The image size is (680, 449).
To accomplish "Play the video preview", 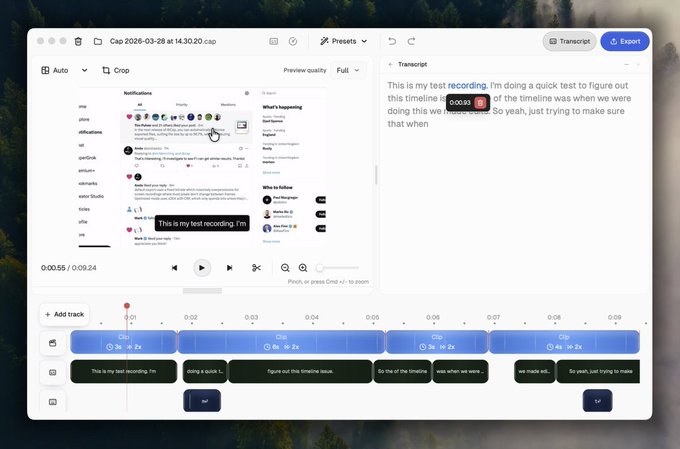I will 202,268.
